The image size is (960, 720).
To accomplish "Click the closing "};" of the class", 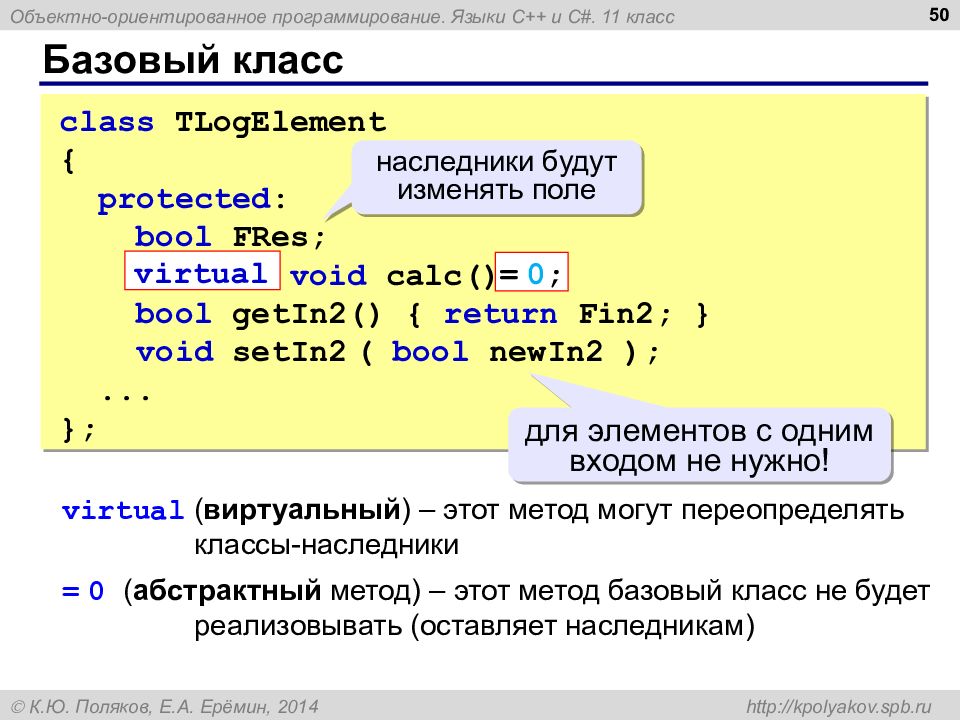I will 79,429.
